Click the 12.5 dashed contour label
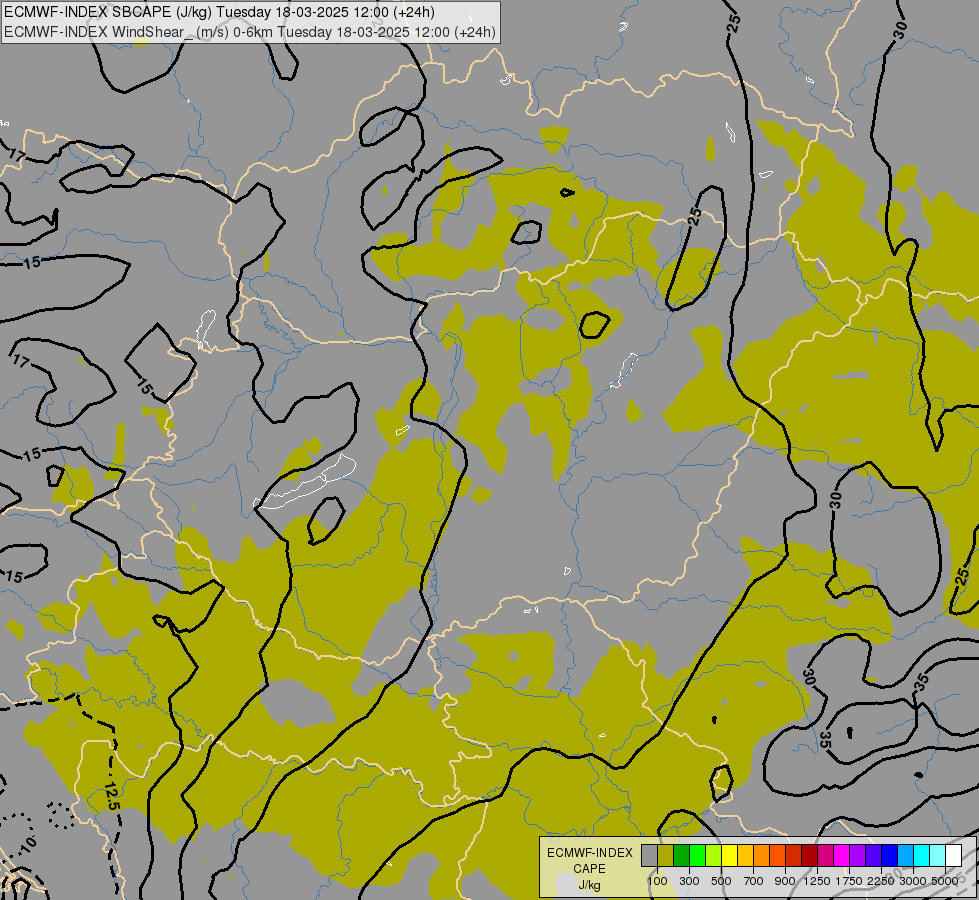This screenshot has width=979, height=900. tap(112, 796)
